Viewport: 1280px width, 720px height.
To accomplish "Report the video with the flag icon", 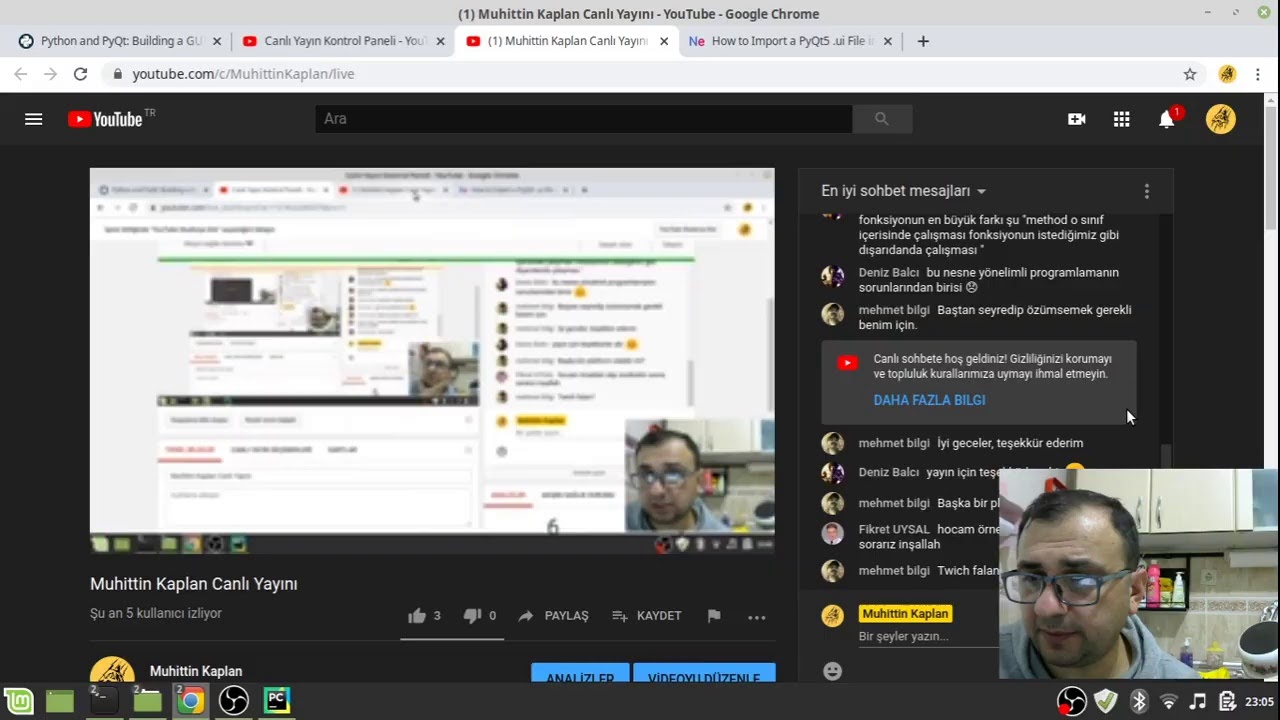I will 714,616.
